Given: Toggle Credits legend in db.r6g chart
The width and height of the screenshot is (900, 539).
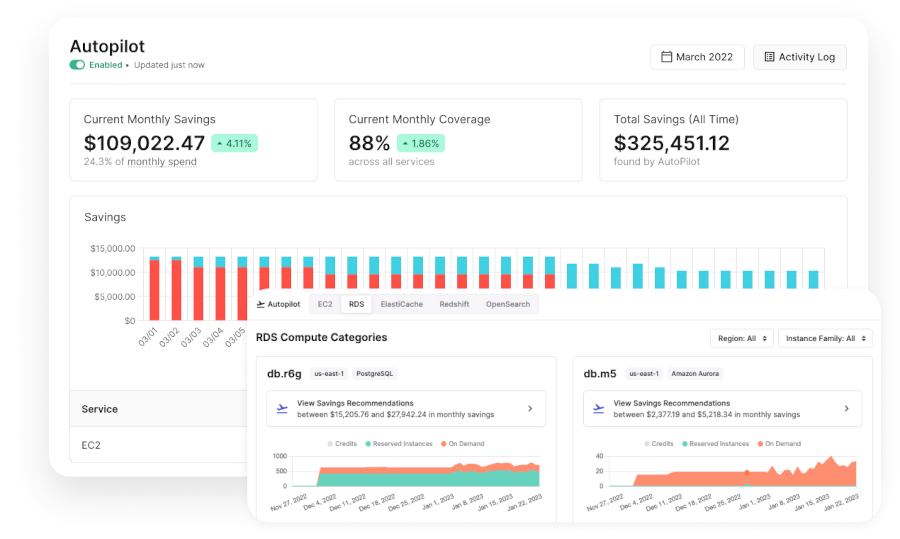Looking at the screenshot, I should 342,444.
